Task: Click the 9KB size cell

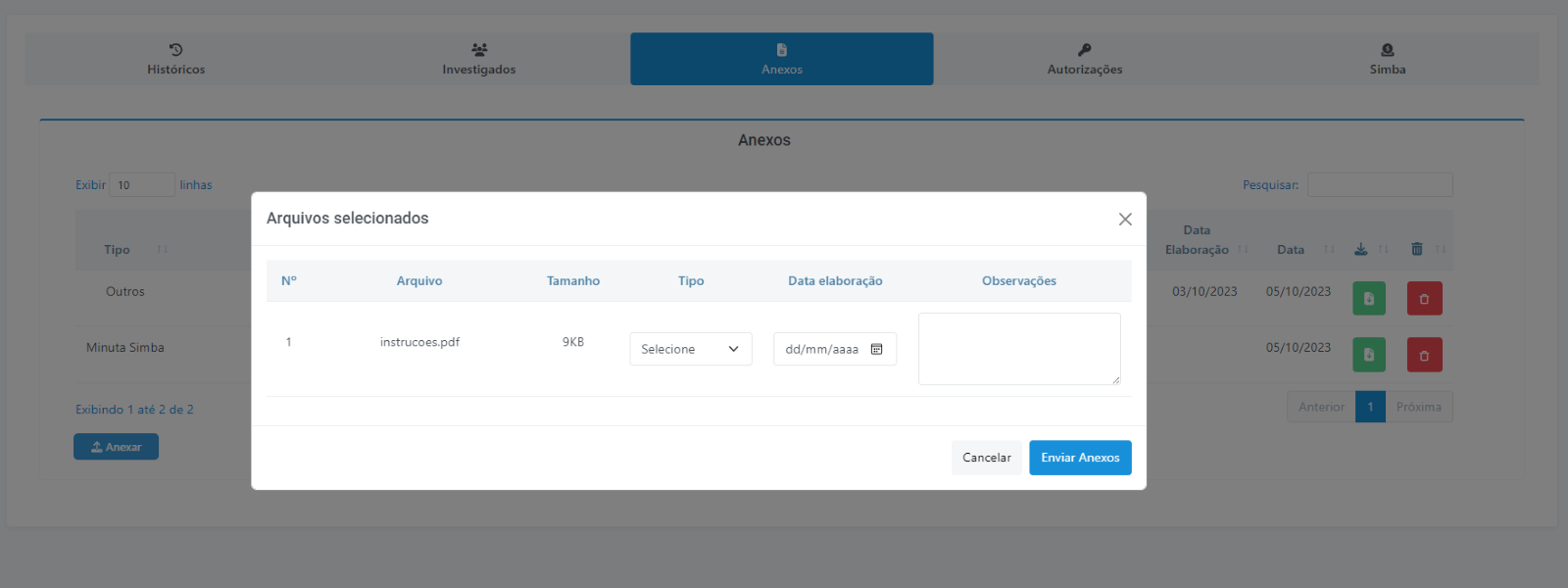Action: pos(573,342)
